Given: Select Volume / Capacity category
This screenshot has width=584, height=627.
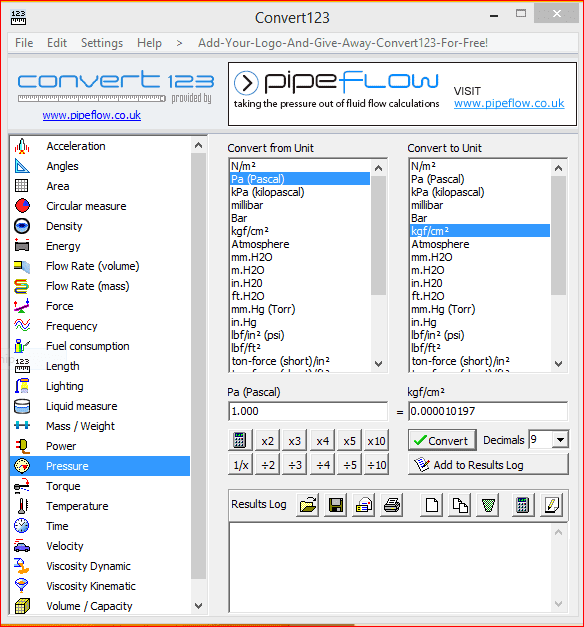Looking at the screenshot, I should click(100, 606).
